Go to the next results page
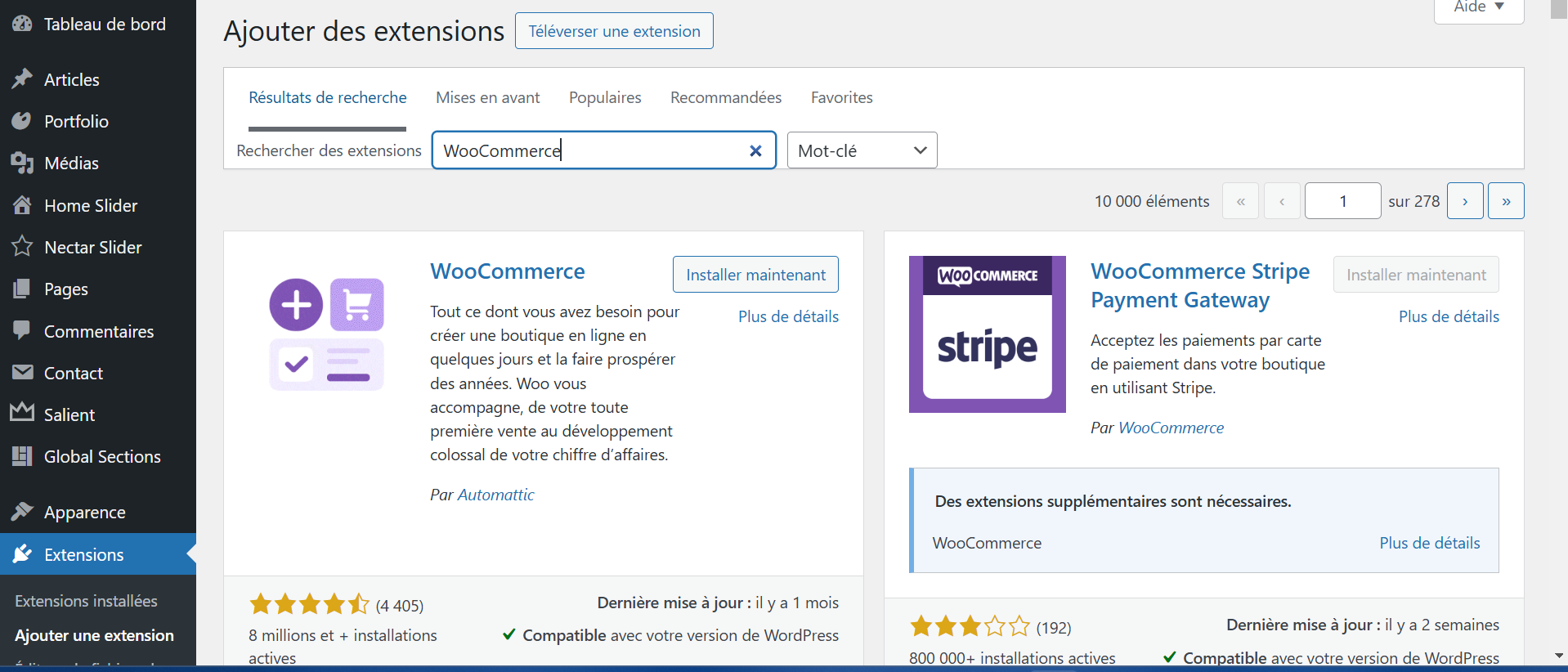 (x=1465, y=201)
